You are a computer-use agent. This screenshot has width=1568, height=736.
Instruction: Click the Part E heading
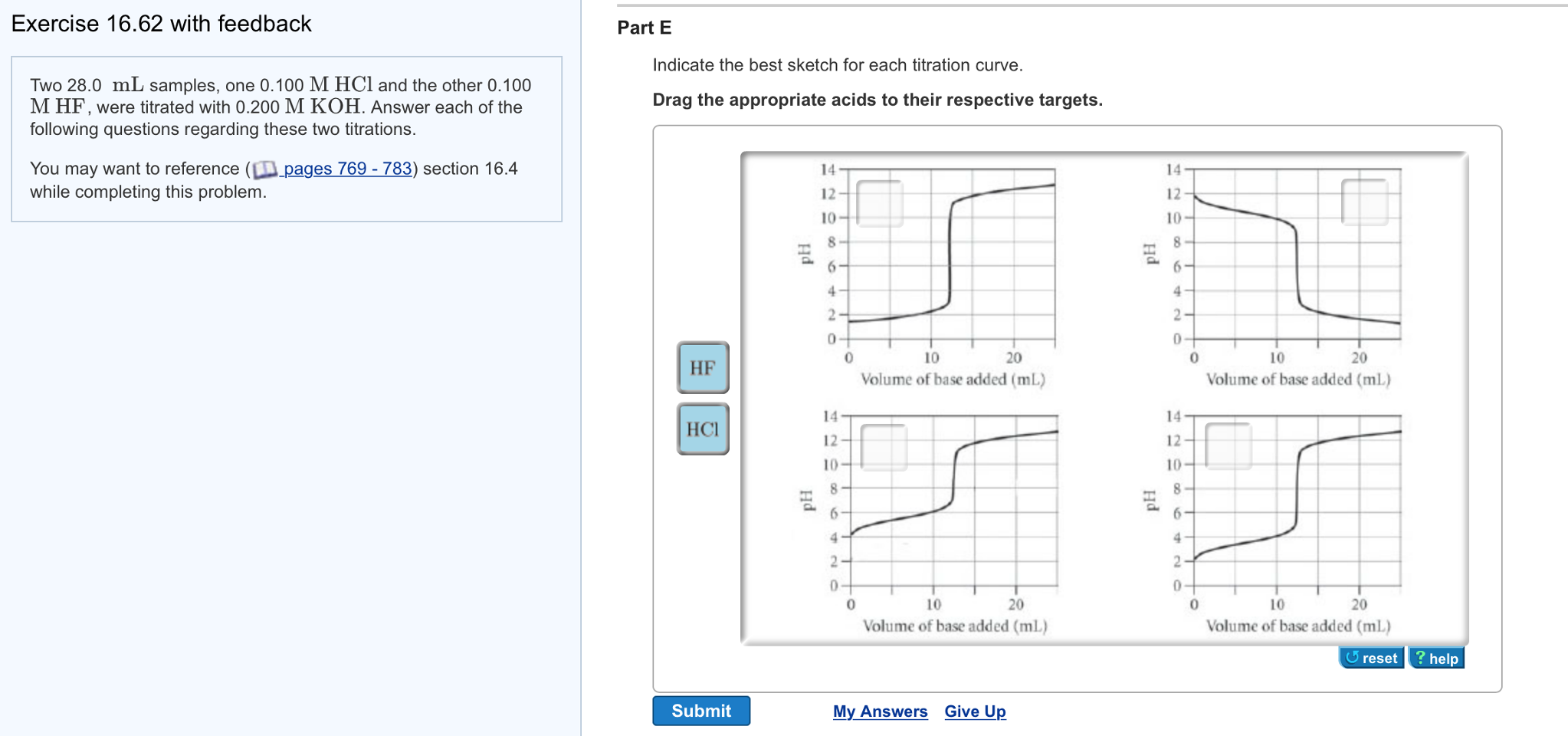(644, 28)
